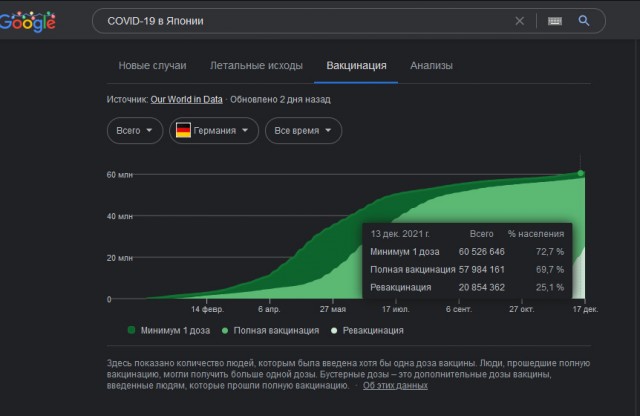Click the chart endpoint dot marker

(x=581, y=173)
